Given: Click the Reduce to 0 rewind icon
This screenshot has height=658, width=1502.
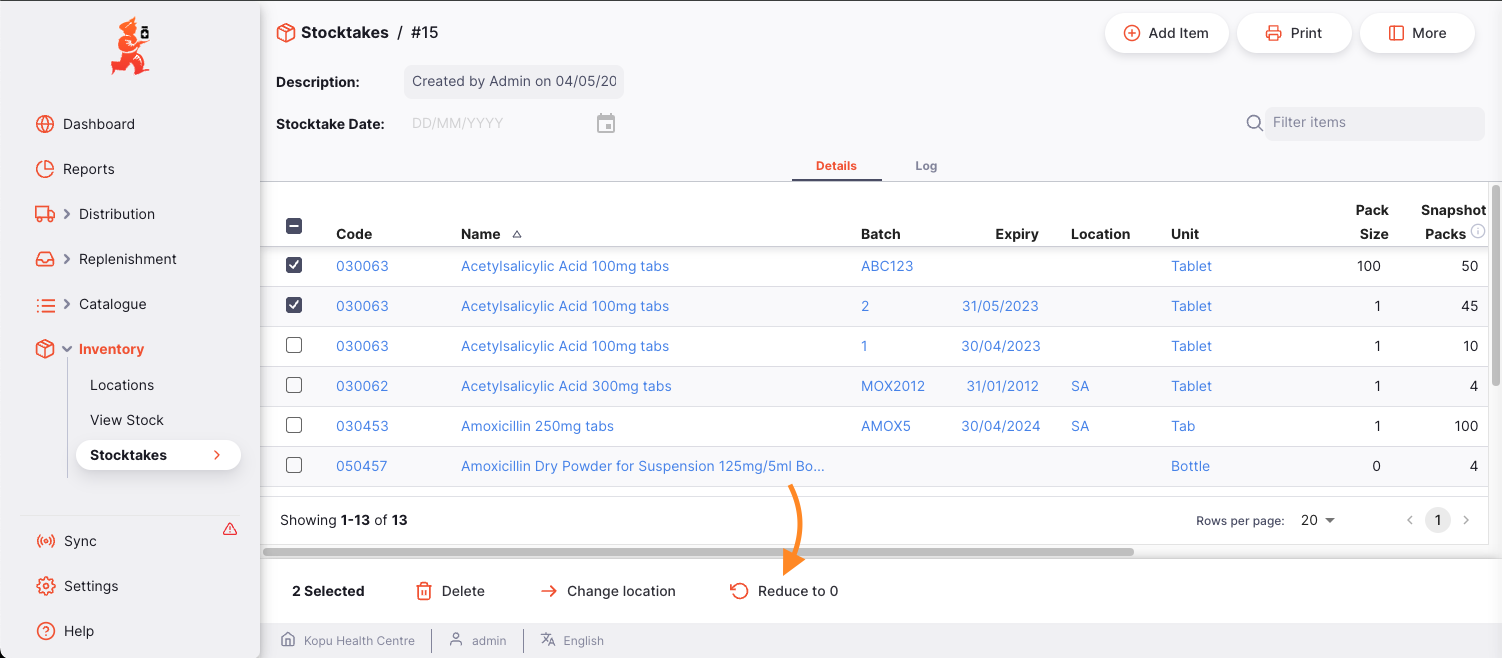Looking at the screenshot, I should coord(739,591).
